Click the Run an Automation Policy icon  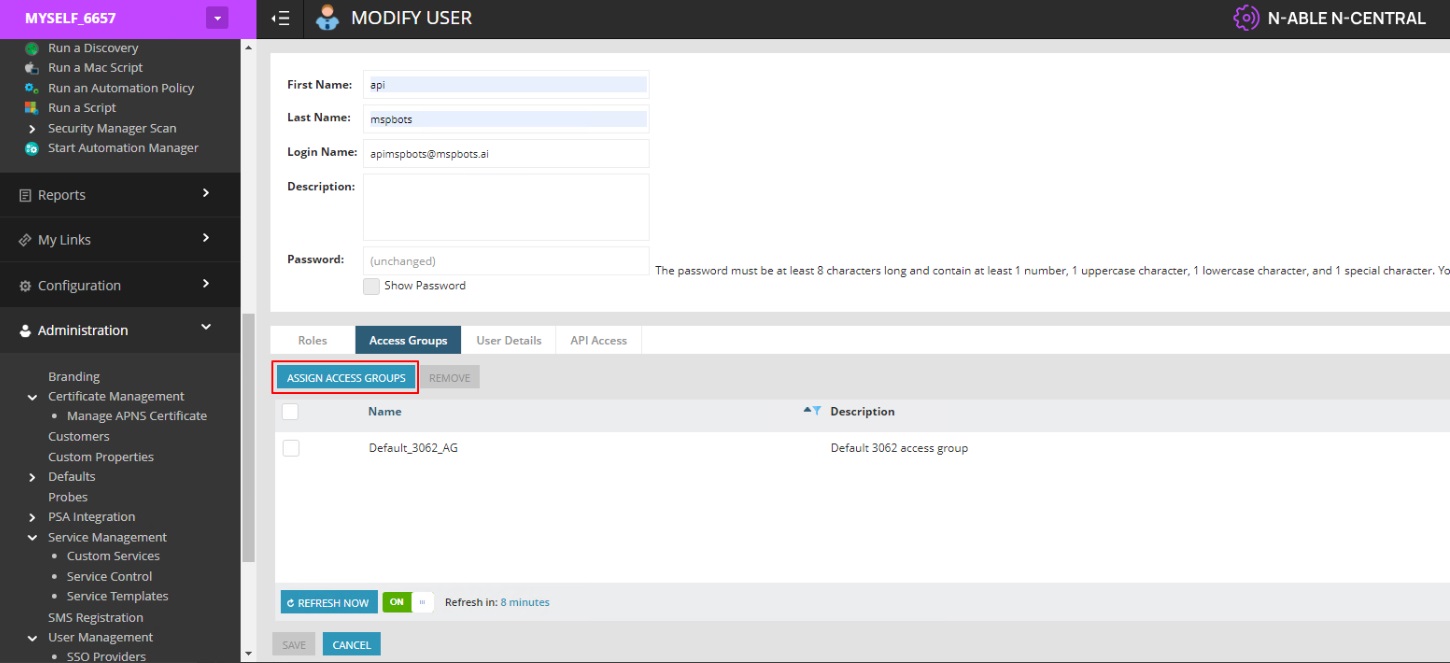31,88
